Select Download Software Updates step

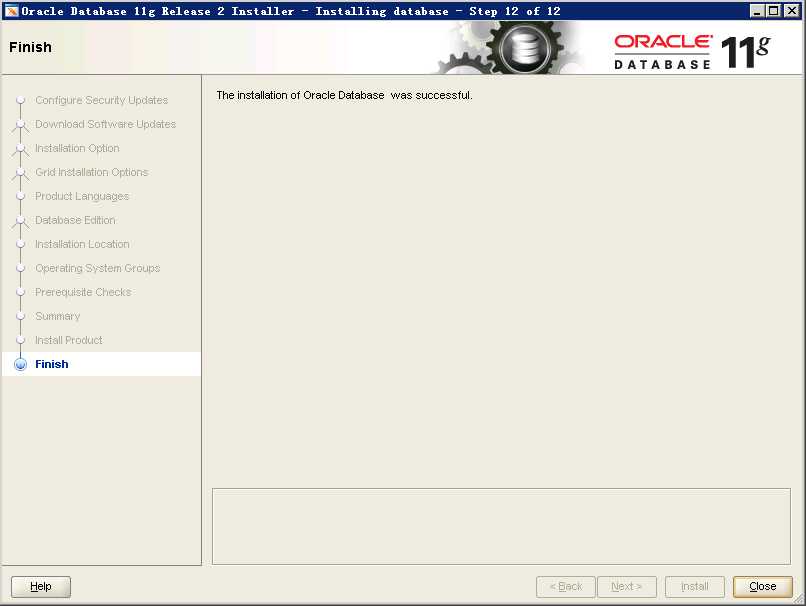pos(105,124)
